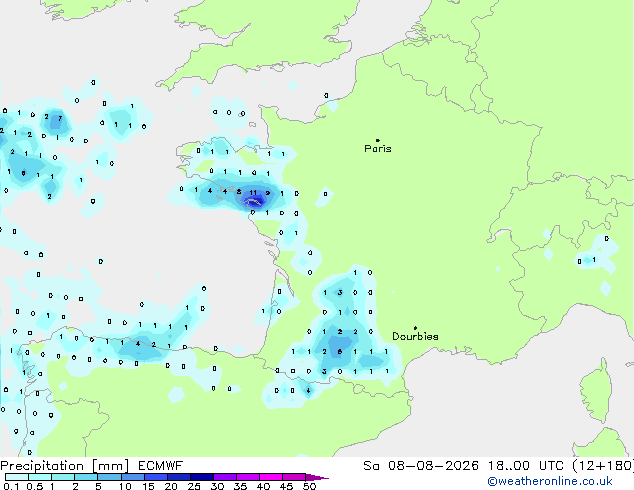Image resolution: width=634 pixels, height=490 pixels.
Task: Click the forecast date Sa 08-08-2026
Action: [x=421, y=466]
